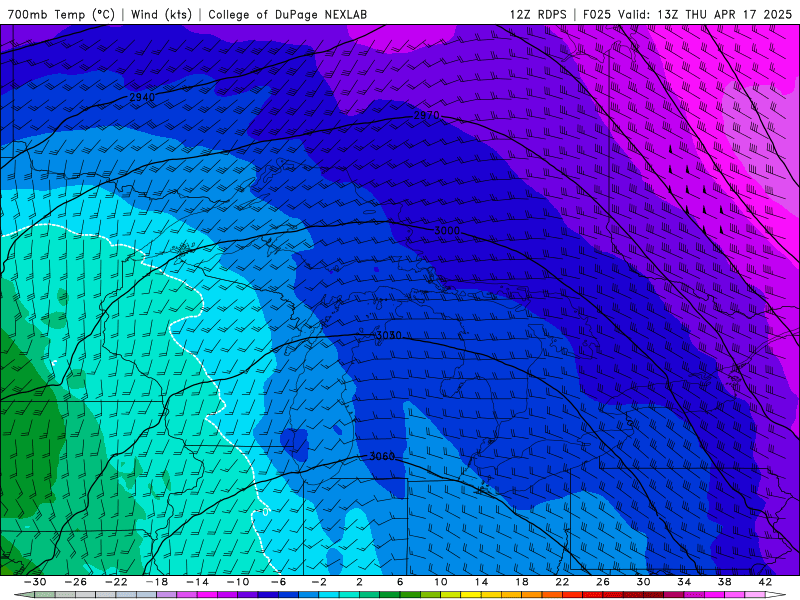Click the 26 color bar tick label
800x600 pixels.
tap(603, 582)
